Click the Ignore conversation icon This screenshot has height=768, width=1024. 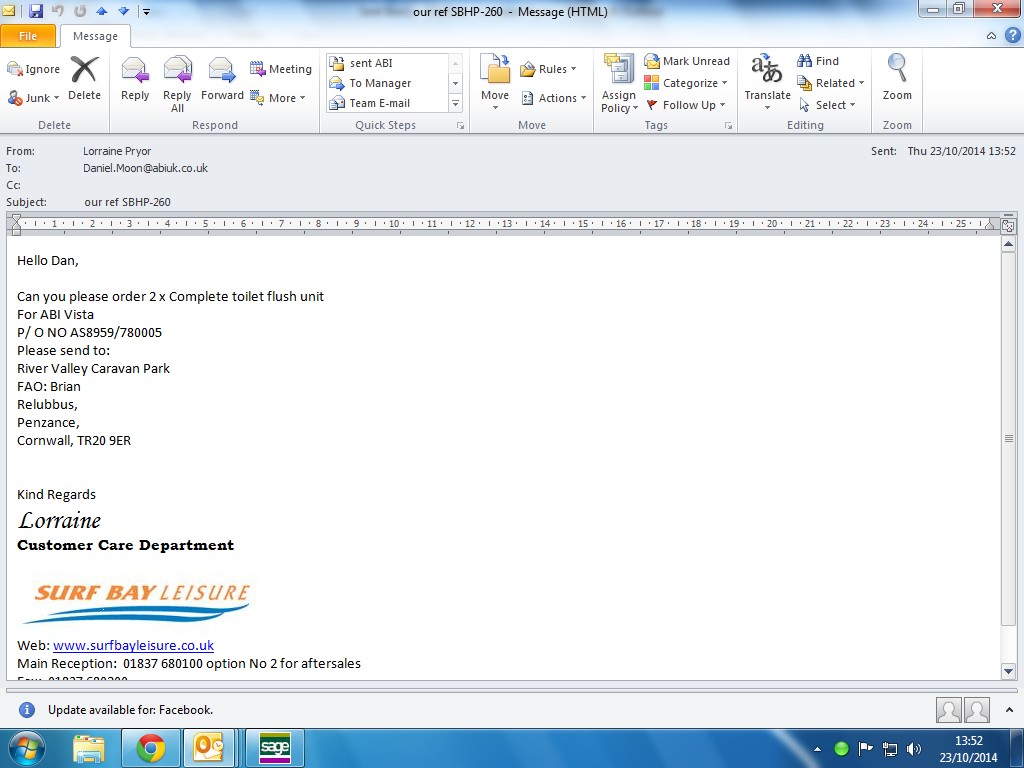33,69
